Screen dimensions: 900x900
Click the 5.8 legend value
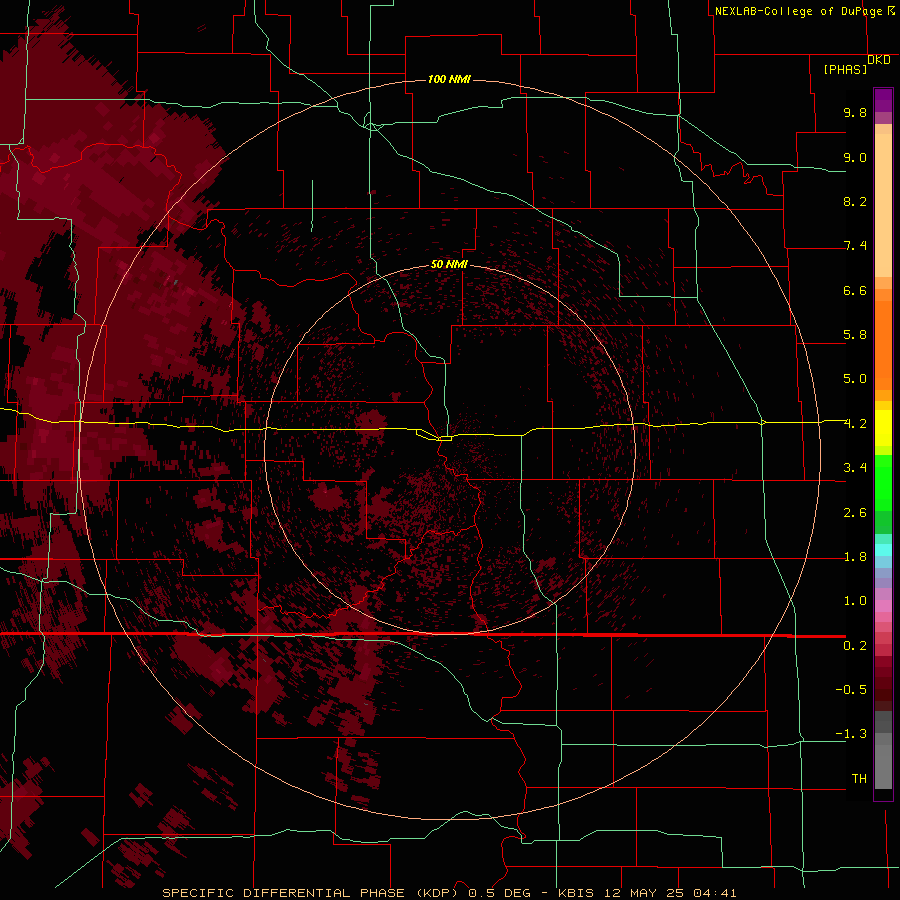(x=855, y=335)
